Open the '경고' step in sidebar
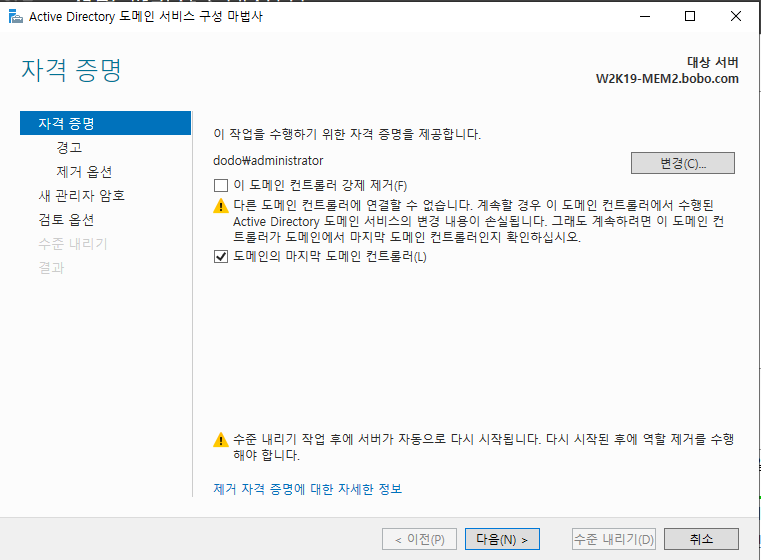The height and width of the screenshot is (560, 761). point(69,148)
